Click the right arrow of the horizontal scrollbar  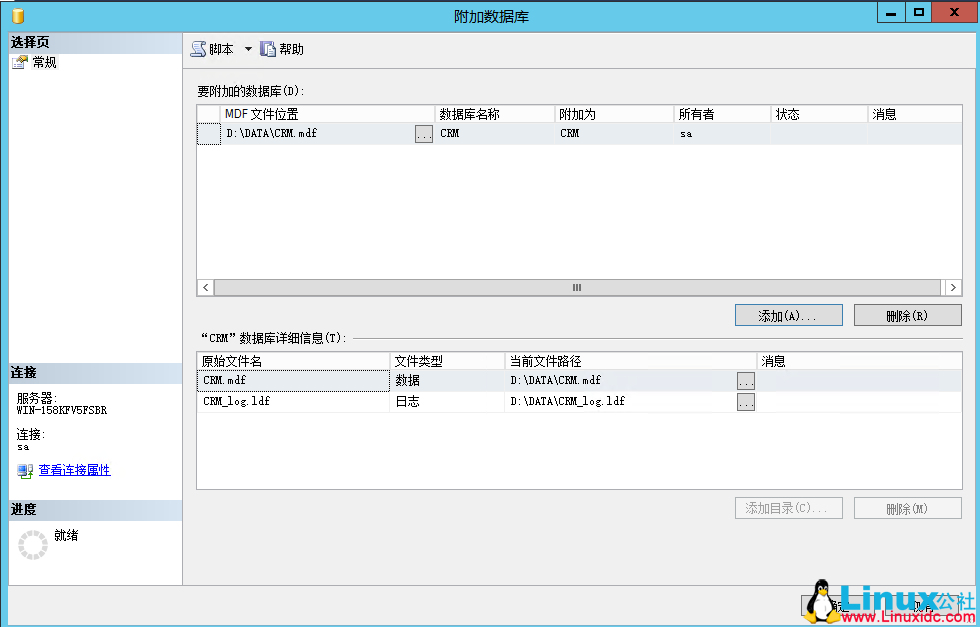(x=952, y=287)
